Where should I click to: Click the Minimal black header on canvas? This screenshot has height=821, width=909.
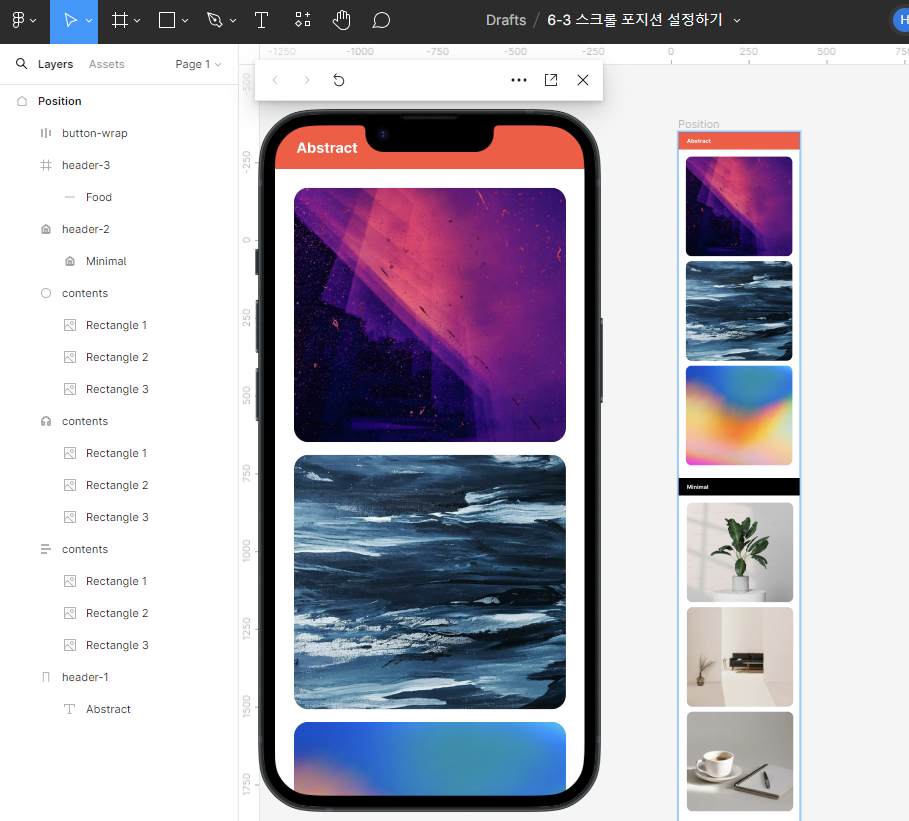(x=739, y=487)
